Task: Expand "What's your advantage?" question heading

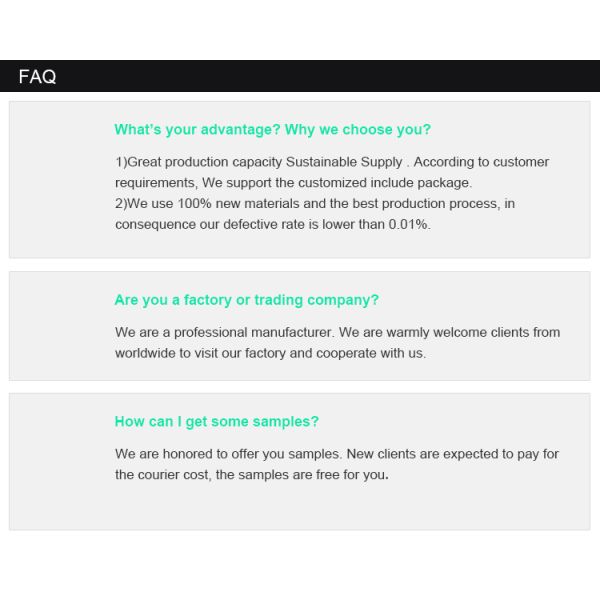Action: pos(197,130)
